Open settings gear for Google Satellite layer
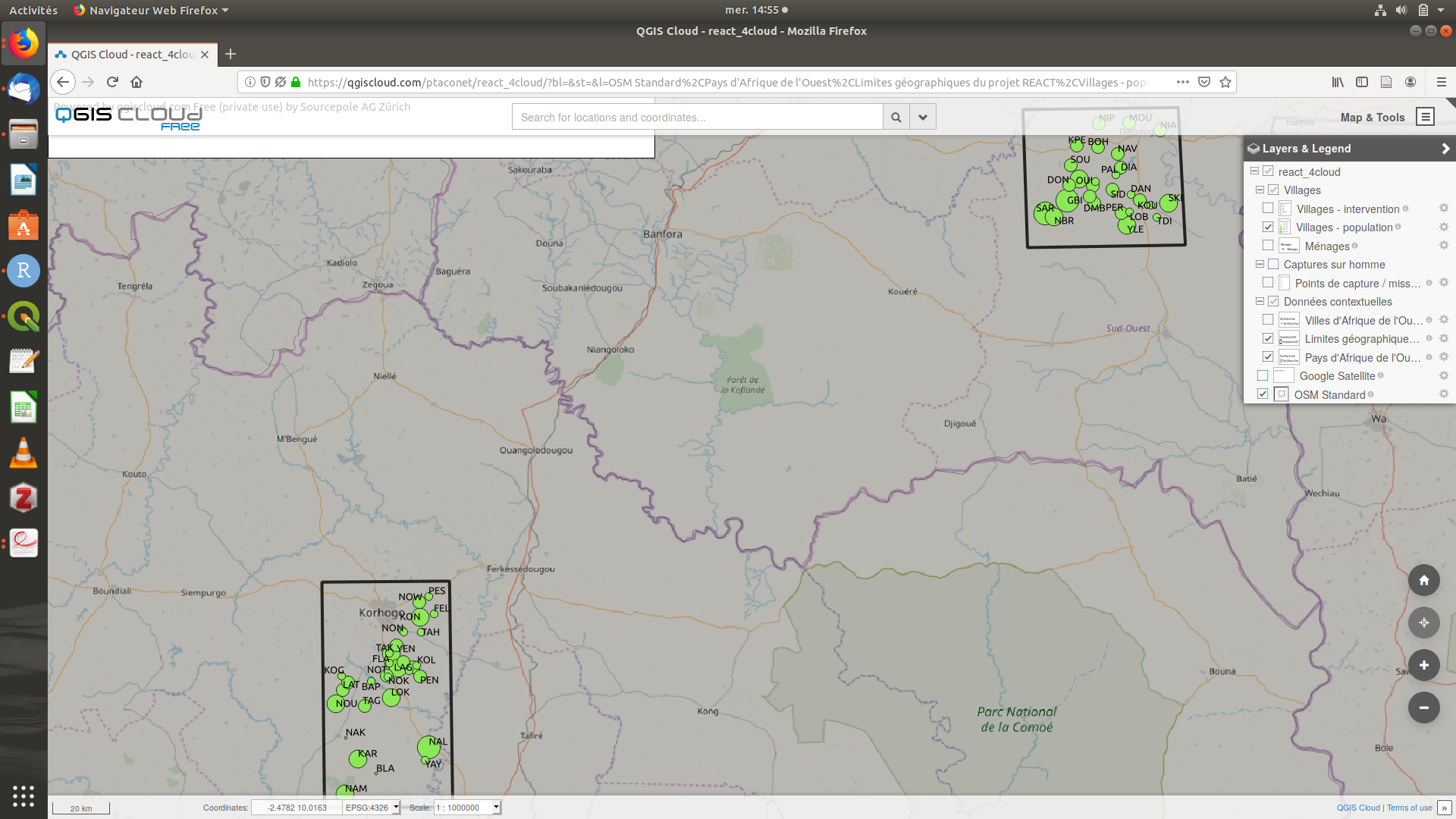Image resolution: width=1456 pixels, height=819 pixels. click(1443, 375)
